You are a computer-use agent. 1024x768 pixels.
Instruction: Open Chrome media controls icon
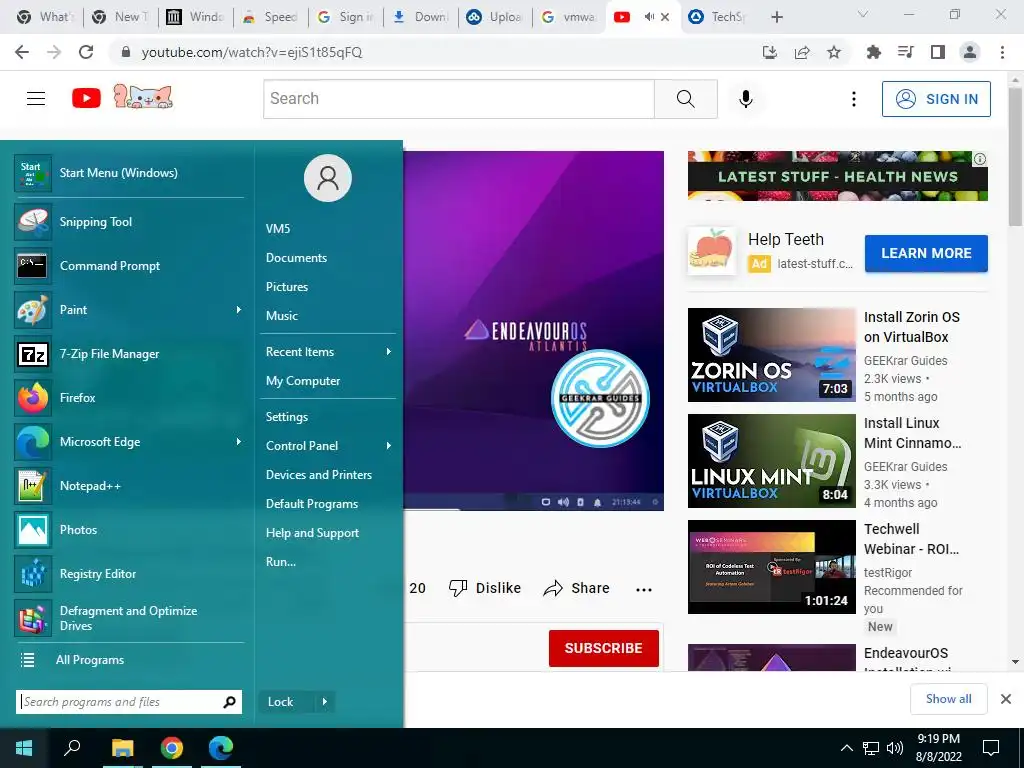(x=905, y=52)
